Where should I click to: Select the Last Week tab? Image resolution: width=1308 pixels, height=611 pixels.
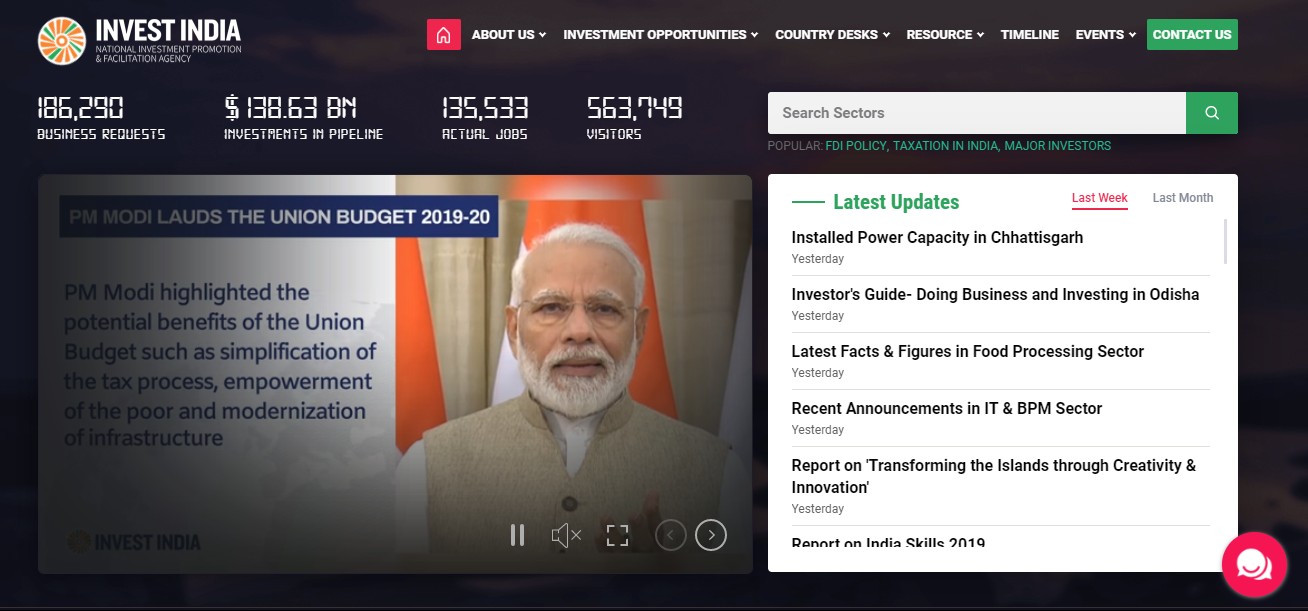1099,198
